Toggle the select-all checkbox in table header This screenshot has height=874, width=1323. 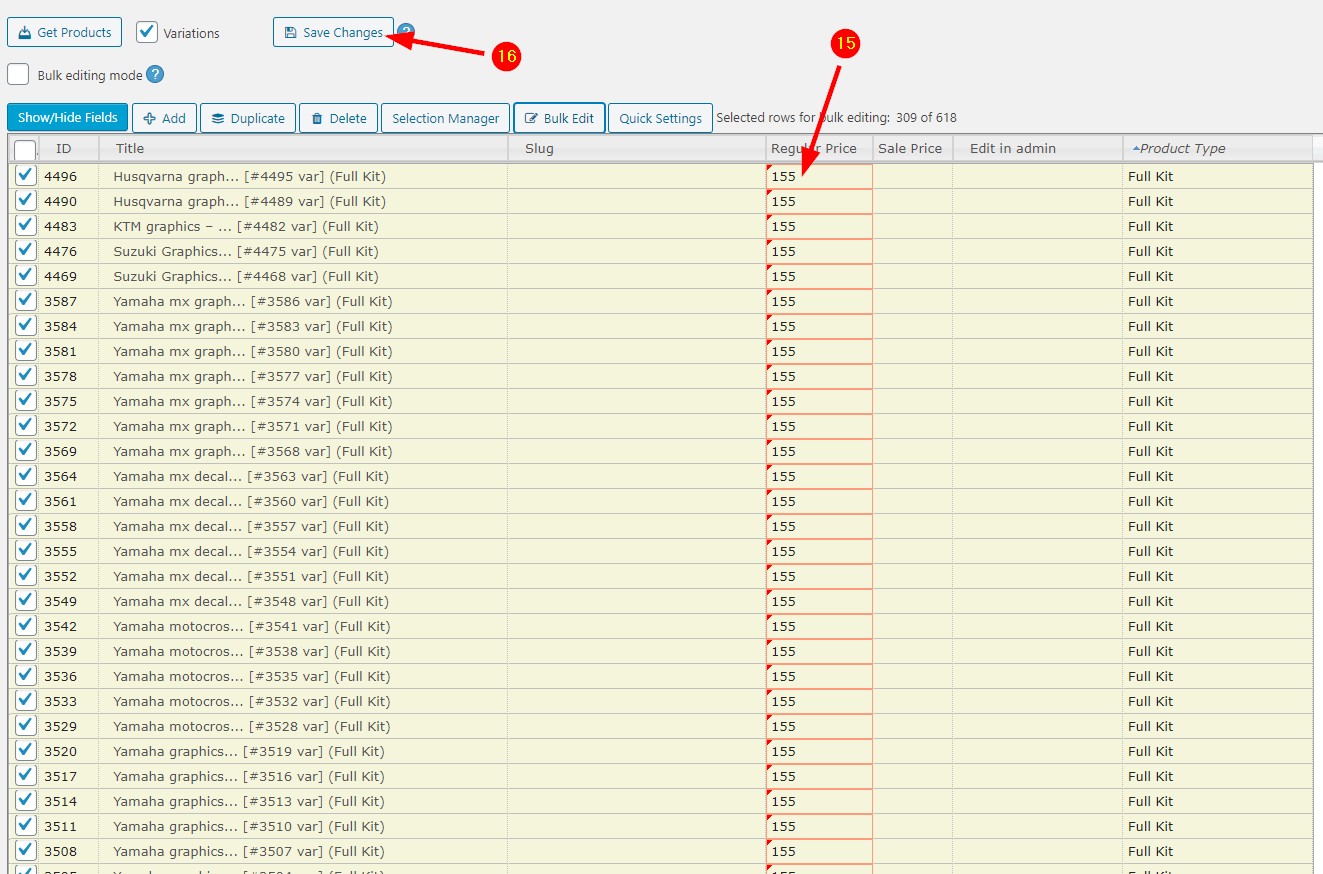(x=25, y=150)
